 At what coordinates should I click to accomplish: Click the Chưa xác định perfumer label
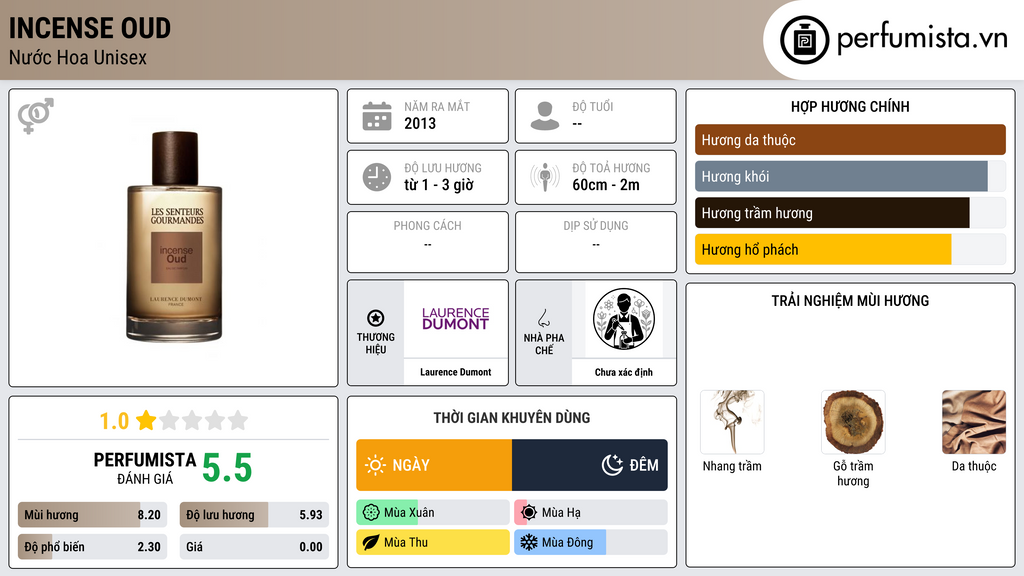[x=624, y=372]
